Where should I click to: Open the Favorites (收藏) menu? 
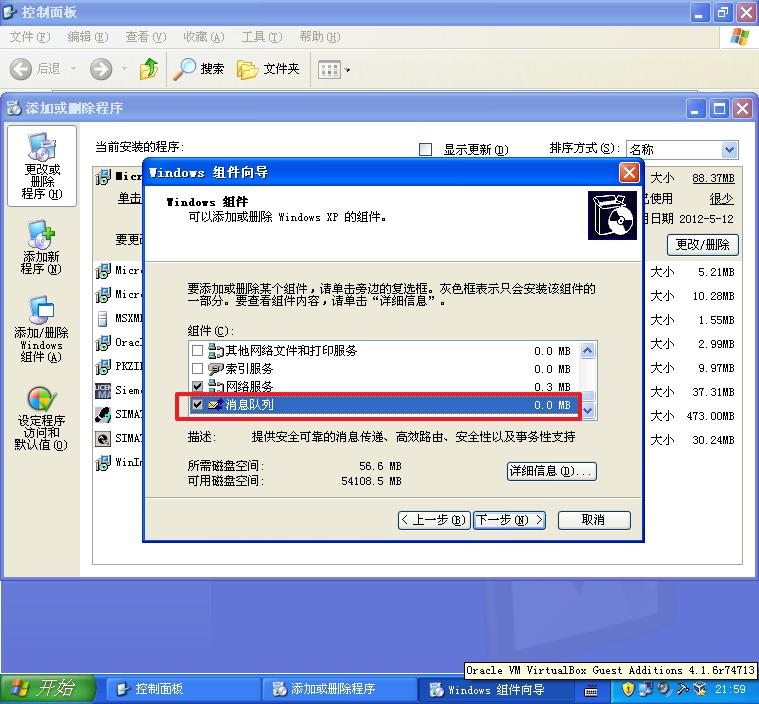tap(204, 37)
